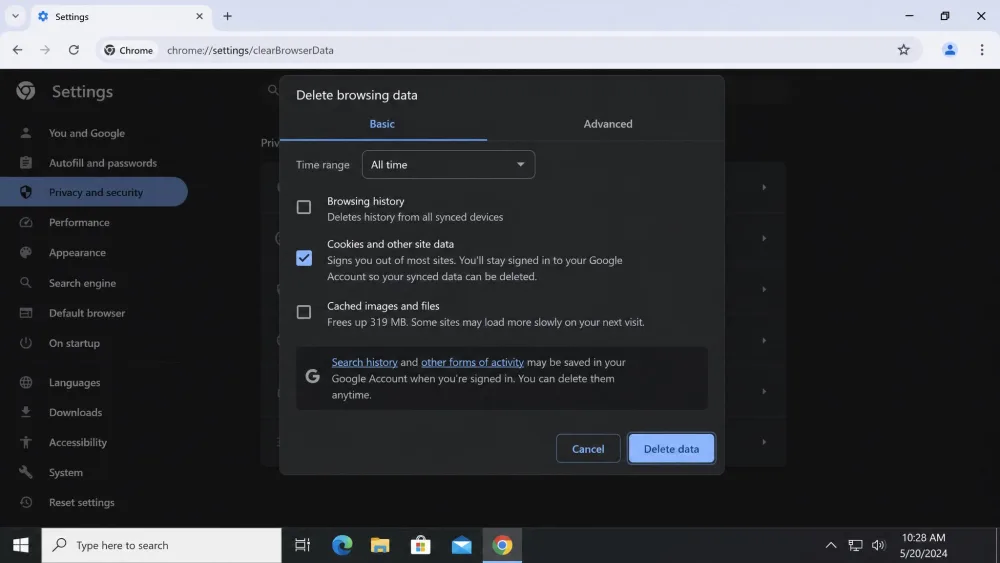Click the Autofill and passwords clipboard icon
Image resolution: width=1000 pixels, height=563 pixels.
(x=26, y=163)
